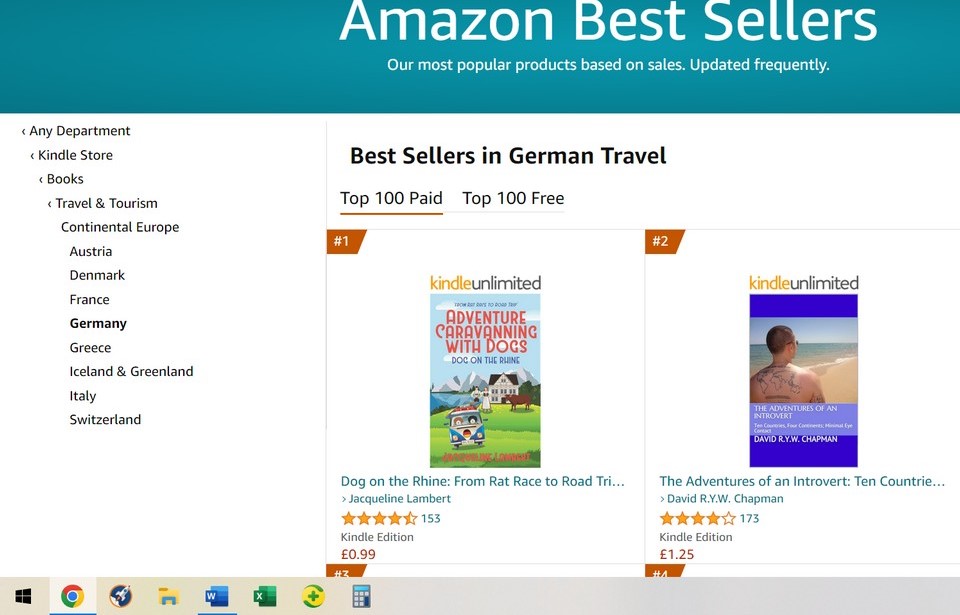
Task: Click the Dog on the Rhine cover thumbnail
Action: click(x=485, y=380)
